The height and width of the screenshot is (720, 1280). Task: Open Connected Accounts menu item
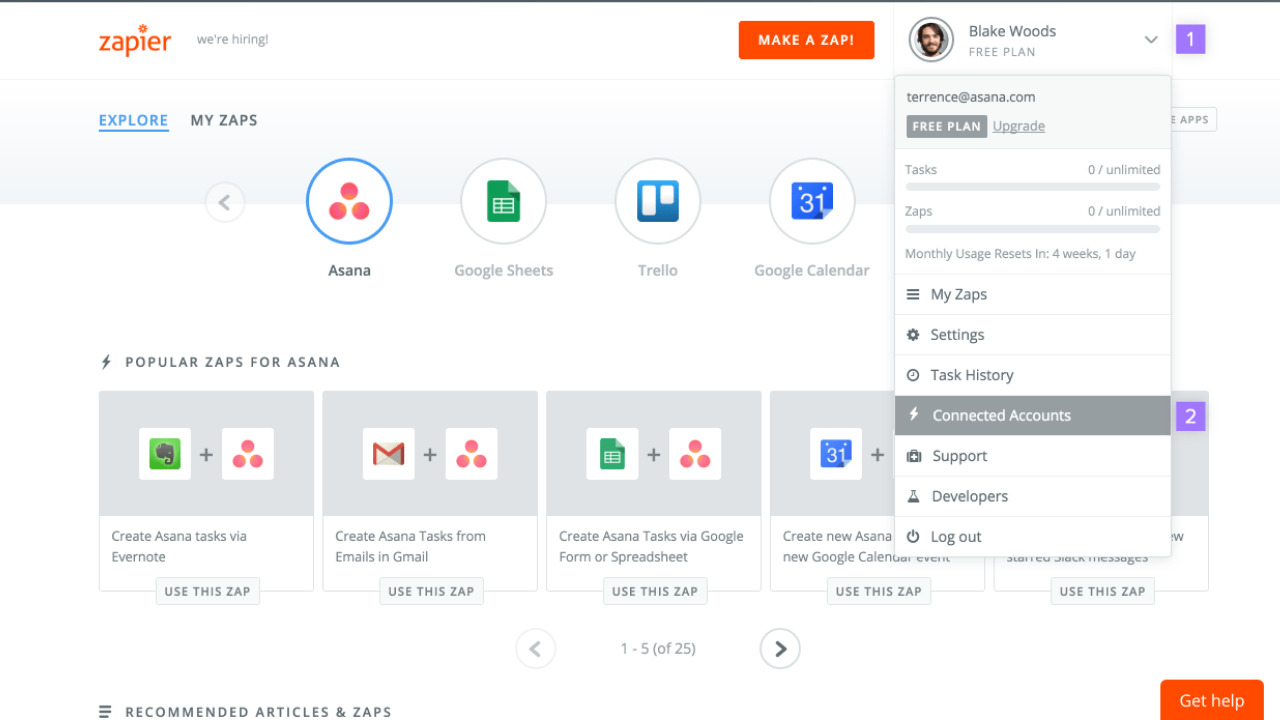point(1032,416)
